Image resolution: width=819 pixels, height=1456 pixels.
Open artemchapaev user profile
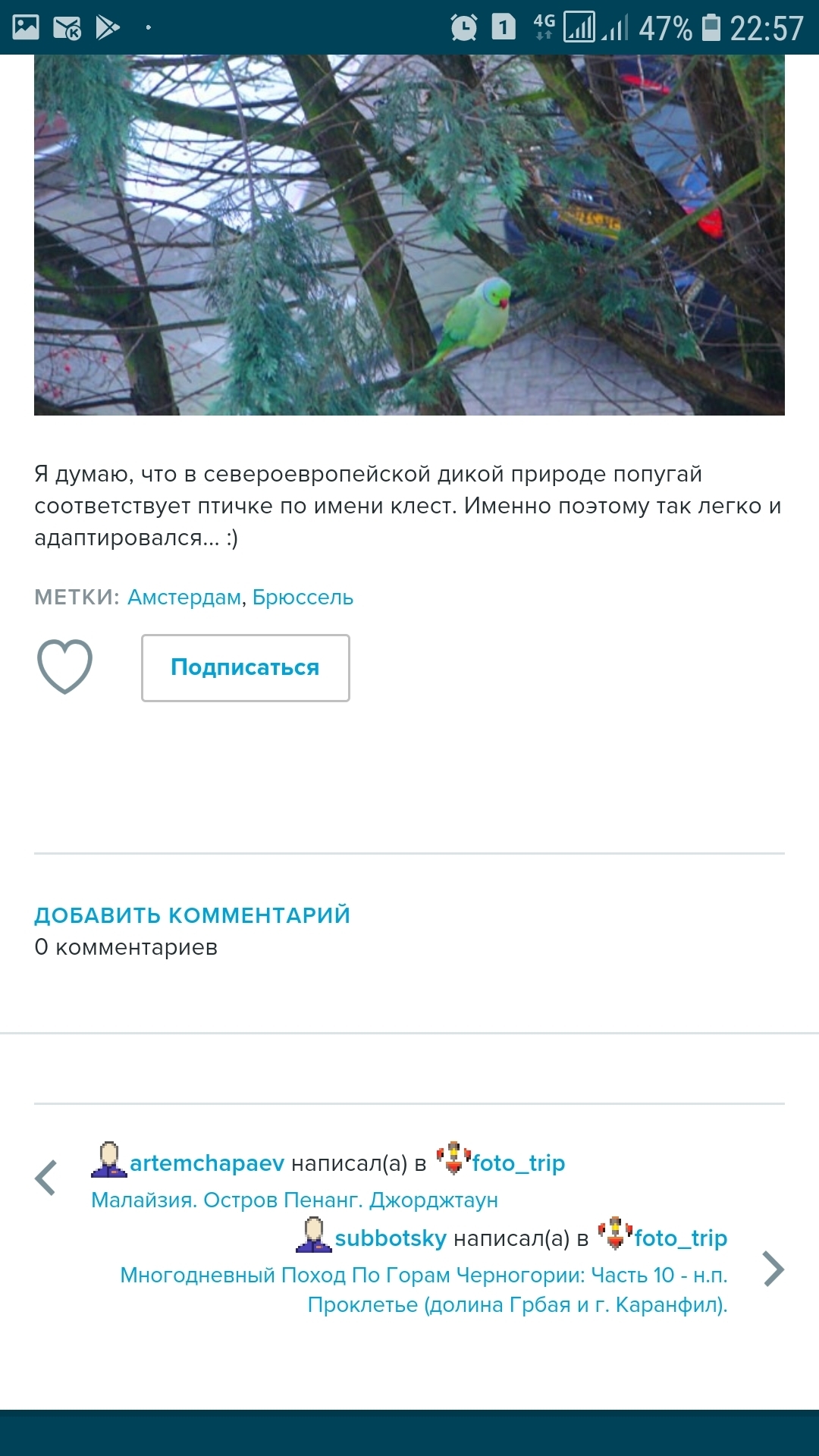click(x=207, y=1163)
